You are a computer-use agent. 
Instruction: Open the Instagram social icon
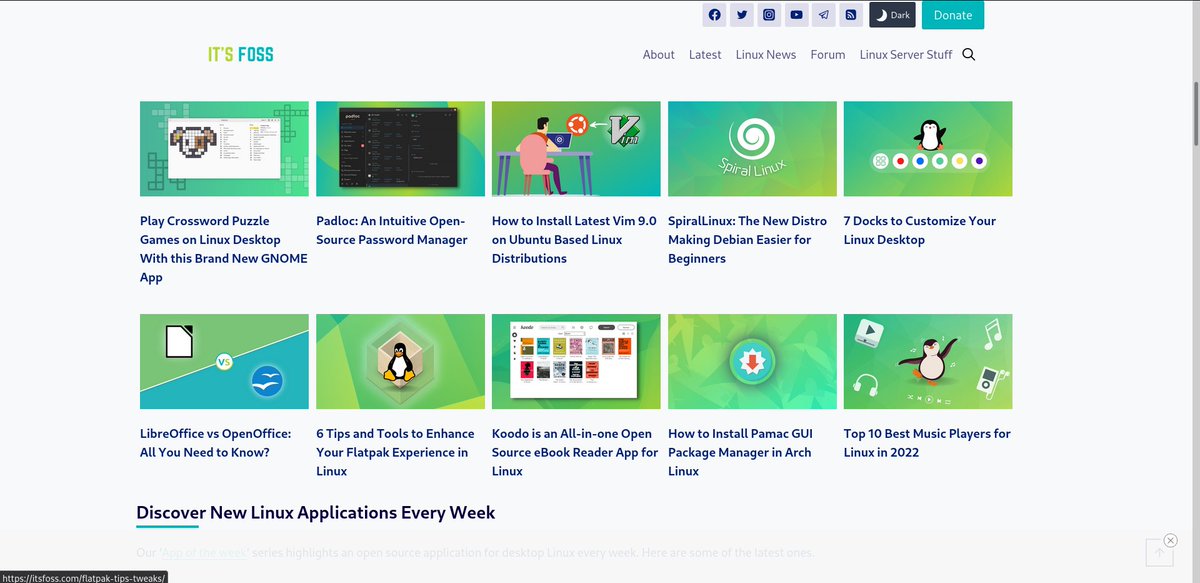coord(769,15)
